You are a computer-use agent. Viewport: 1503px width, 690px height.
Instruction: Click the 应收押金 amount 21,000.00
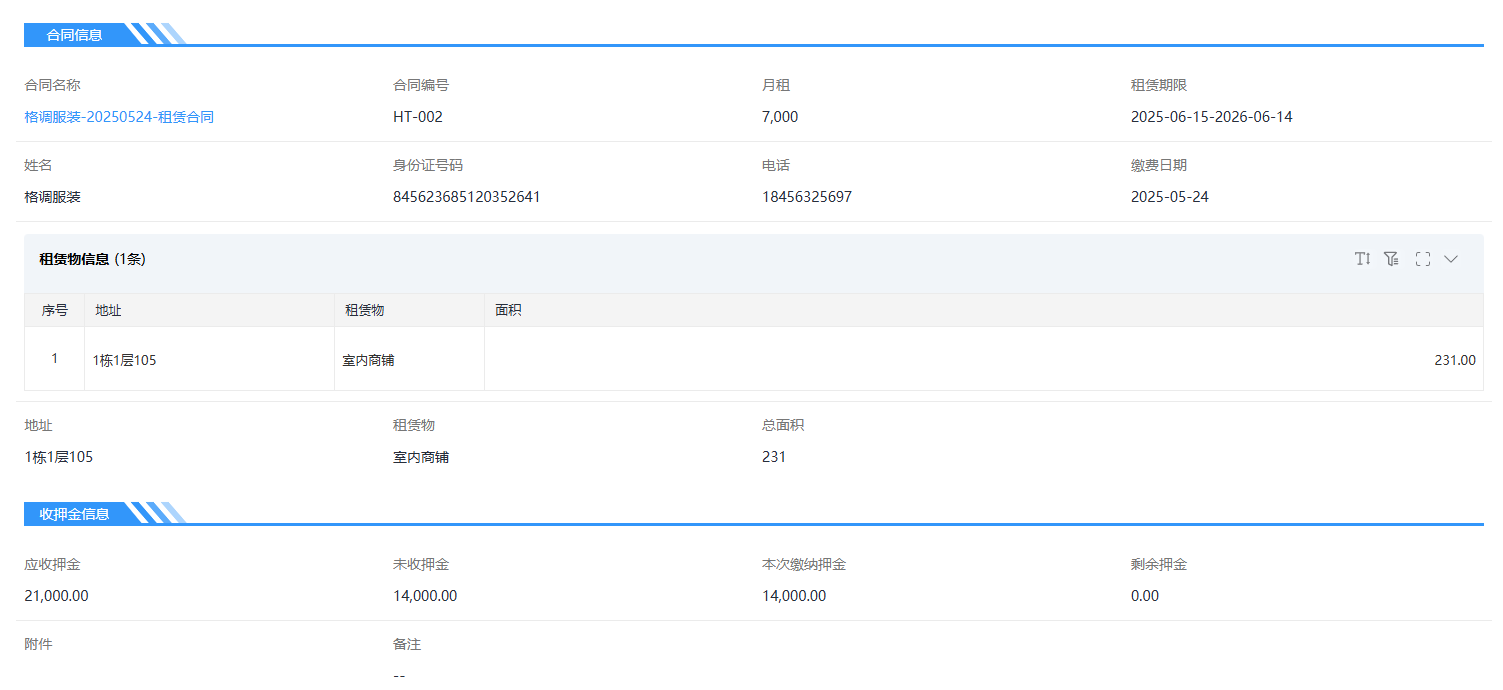(x=56, y=596)
